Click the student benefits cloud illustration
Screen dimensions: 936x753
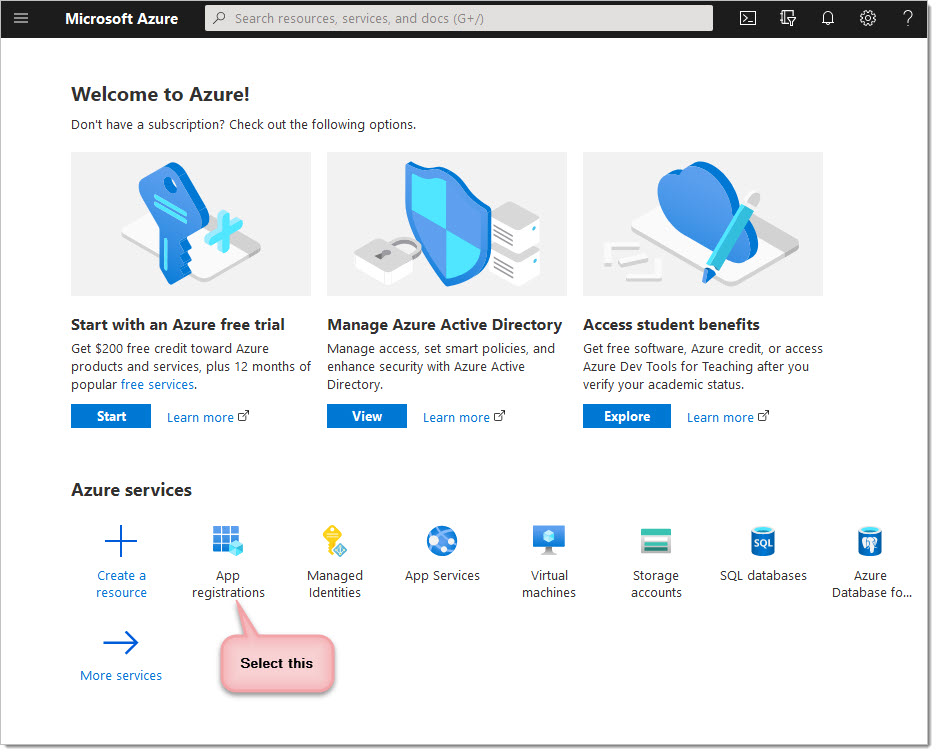[x=703, y=224]
